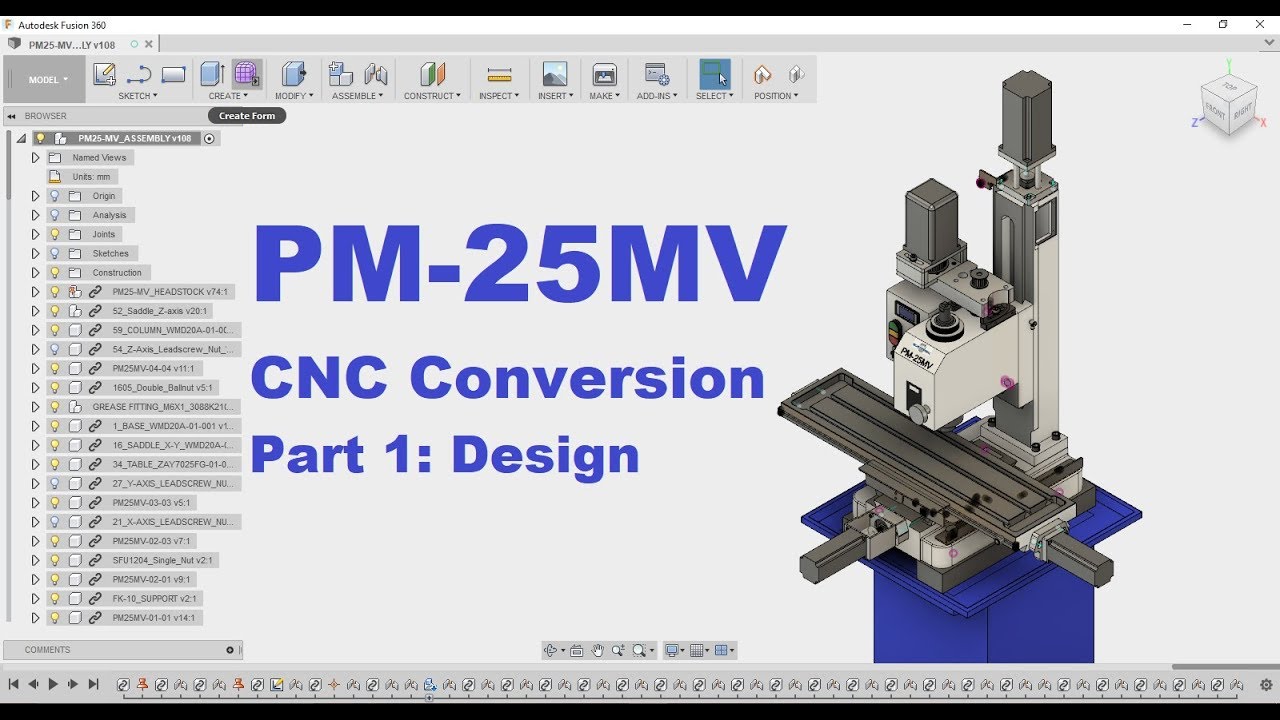Click the Add-Ins scripts icon
The height and width of the screenshot is (720, 1280).
click(x=657, y=74)
